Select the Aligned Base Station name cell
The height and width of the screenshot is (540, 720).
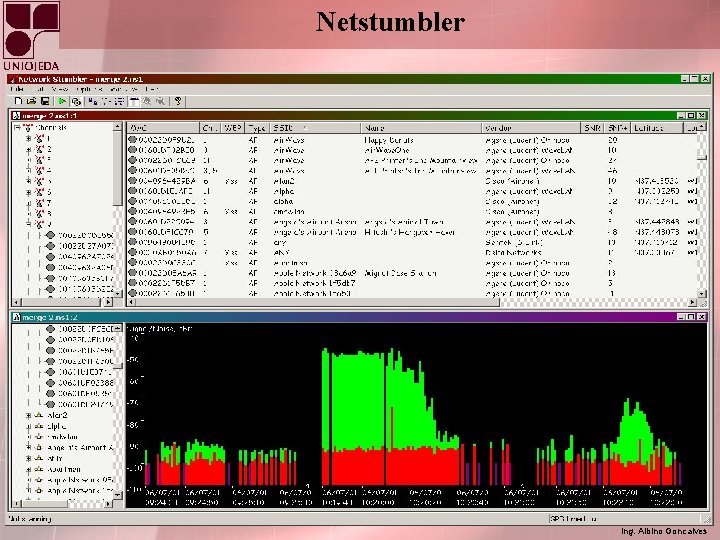400,273
